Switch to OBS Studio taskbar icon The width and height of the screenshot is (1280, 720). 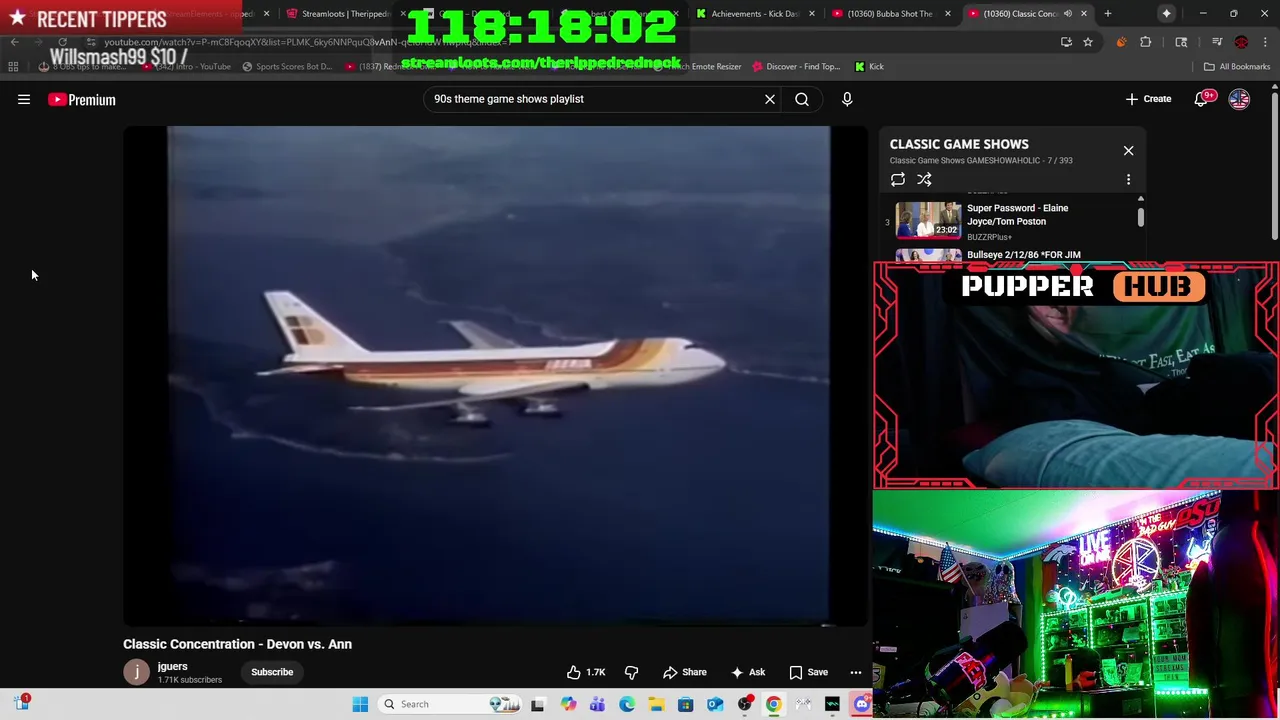coord(744,704)
